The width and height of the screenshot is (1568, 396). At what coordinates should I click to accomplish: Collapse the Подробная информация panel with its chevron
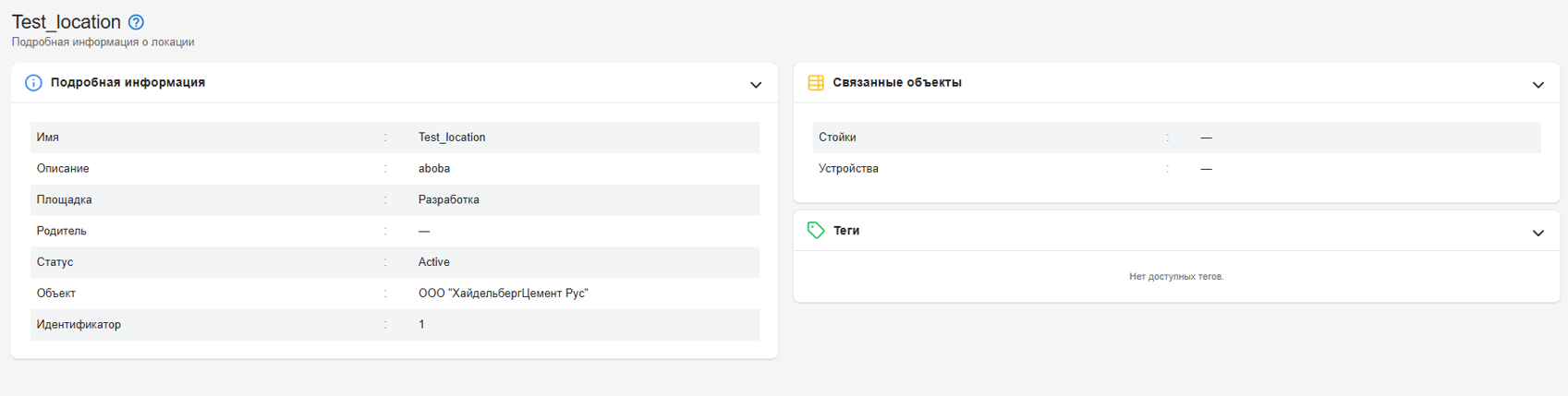[756, 85]
